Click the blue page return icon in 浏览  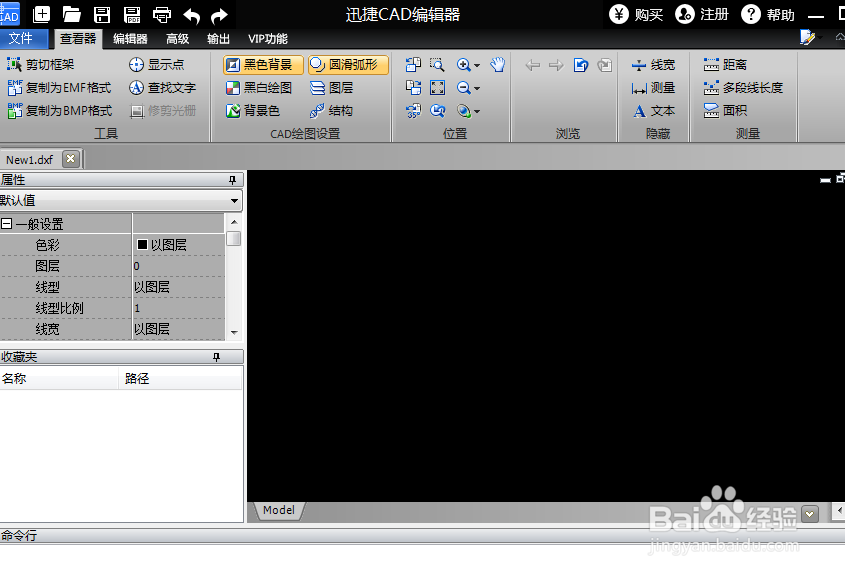click(580, 65)
